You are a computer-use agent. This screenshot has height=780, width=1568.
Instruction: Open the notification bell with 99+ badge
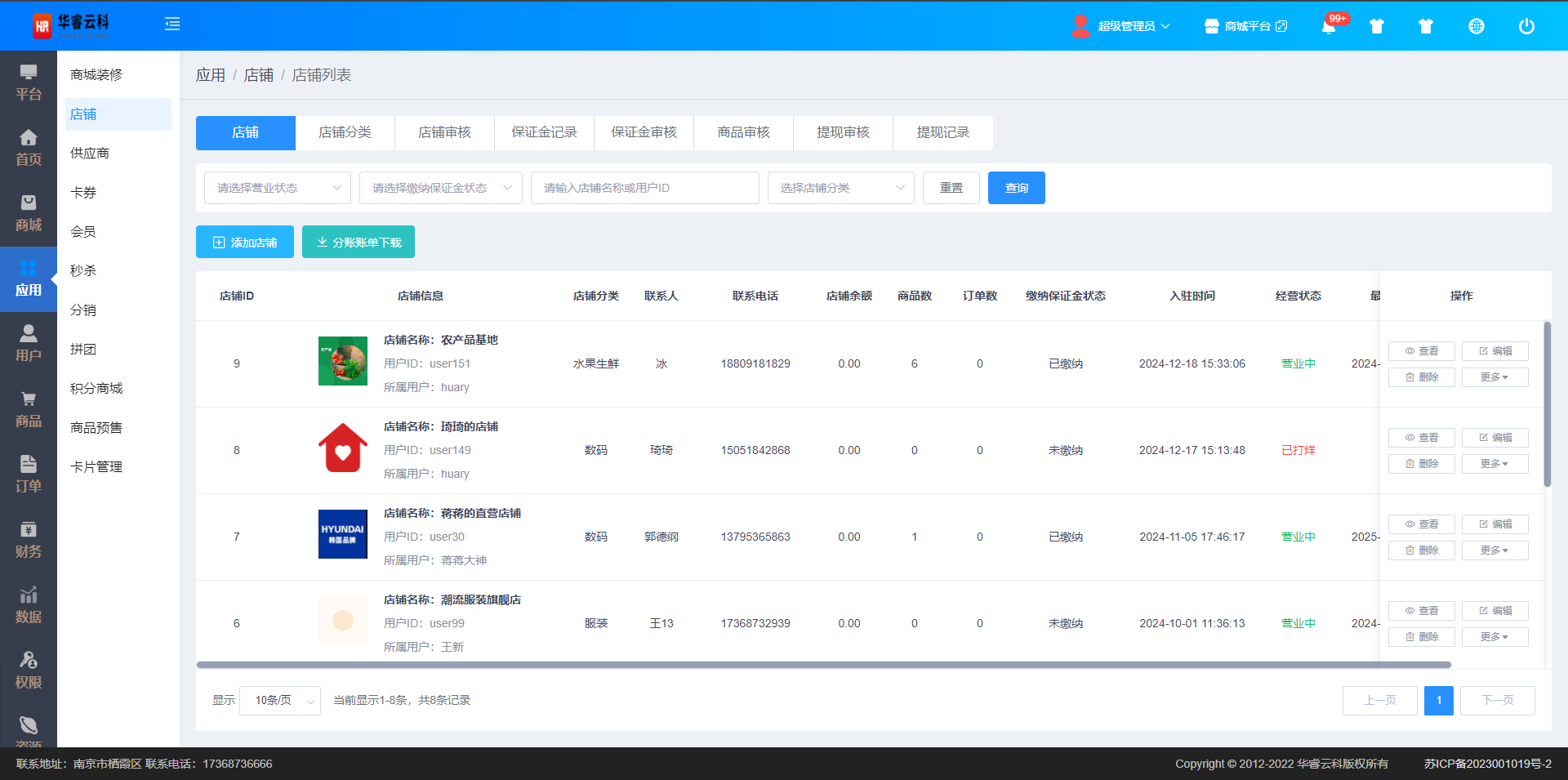1329,26
